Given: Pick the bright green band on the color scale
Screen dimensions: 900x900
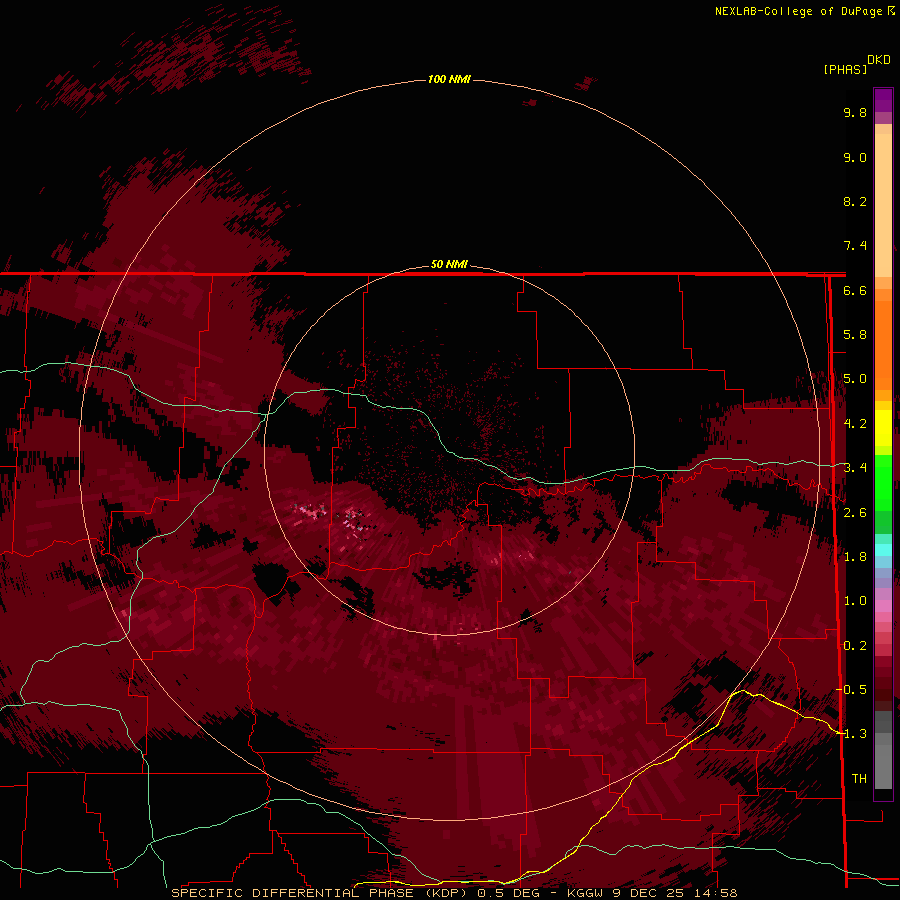Looking at the screenshot, I should [x=883, y=481].
